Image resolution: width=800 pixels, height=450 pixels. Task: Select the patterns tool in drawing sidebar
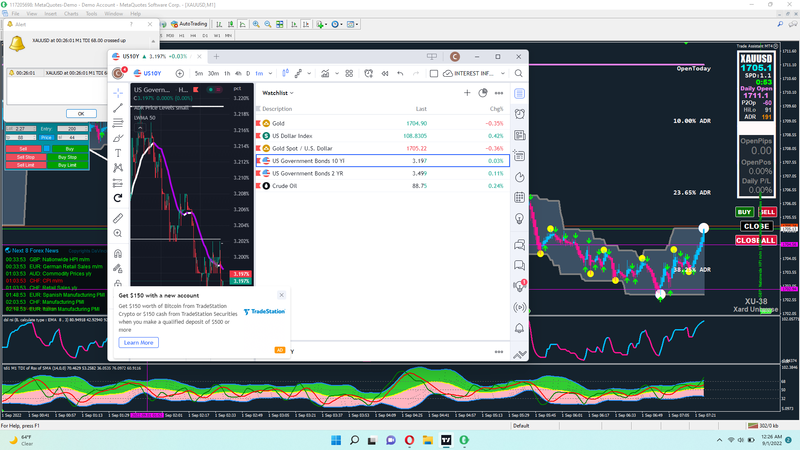point(118,168)
